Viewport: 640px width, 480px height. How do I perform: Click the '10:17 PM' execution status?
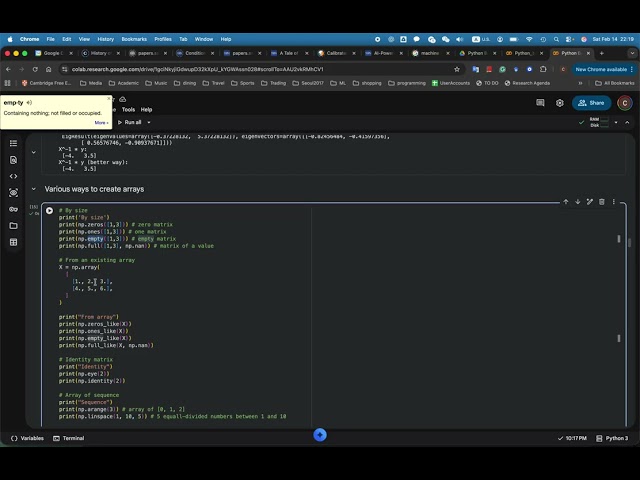pyautogui.click(x=572, y=438)
